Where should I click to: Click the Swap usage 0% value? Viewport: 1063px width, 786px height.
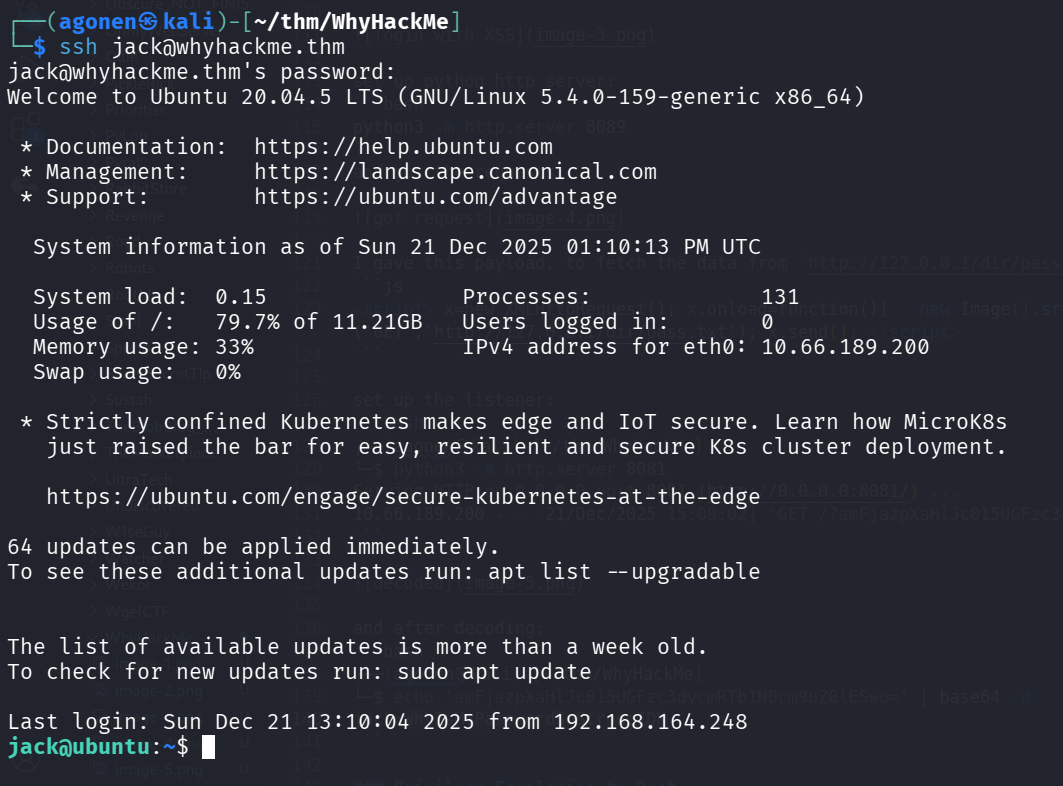pos(228,372)
